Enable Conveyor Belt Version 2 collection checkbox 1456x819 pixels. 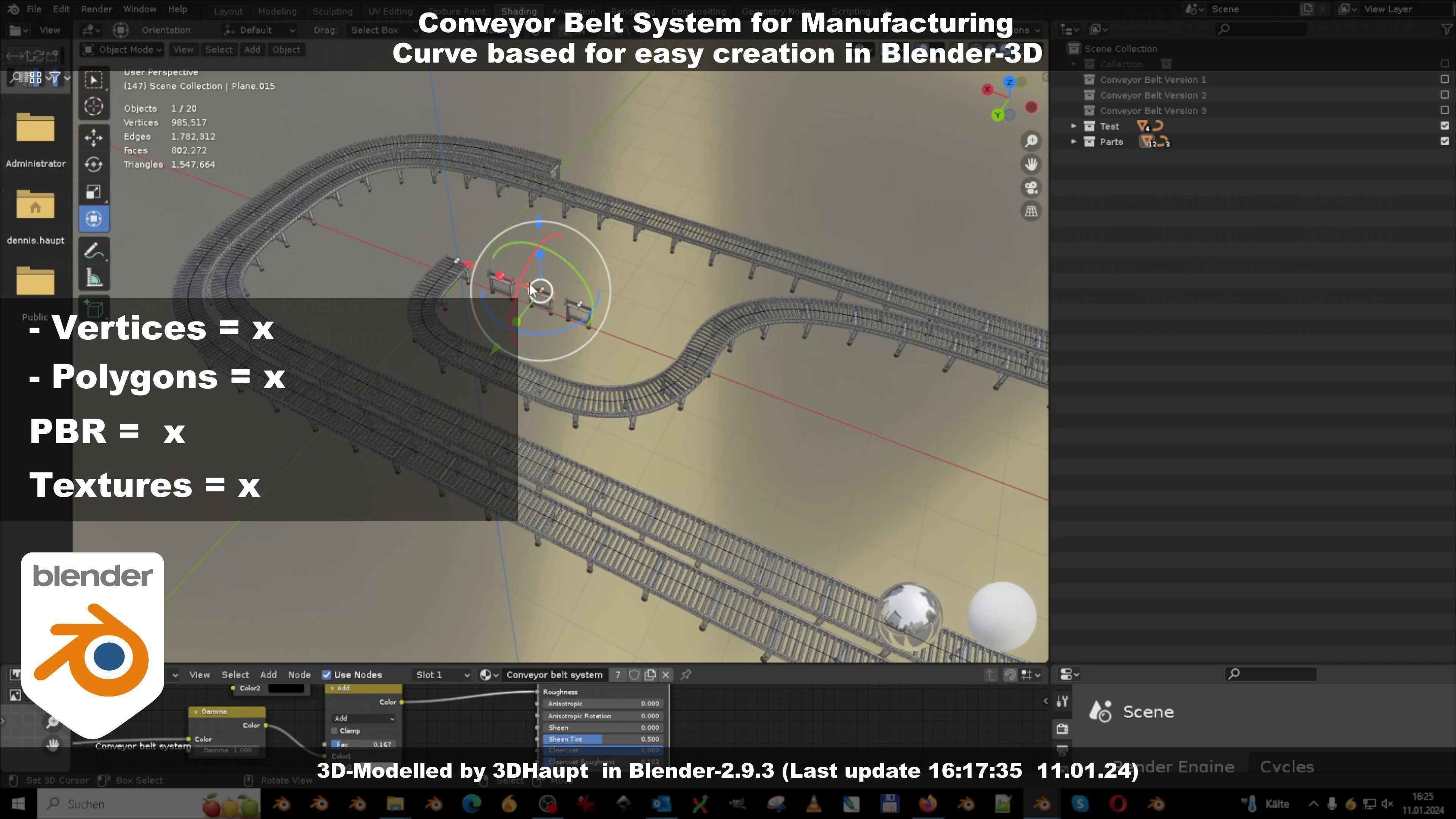tap(1445, 94)
